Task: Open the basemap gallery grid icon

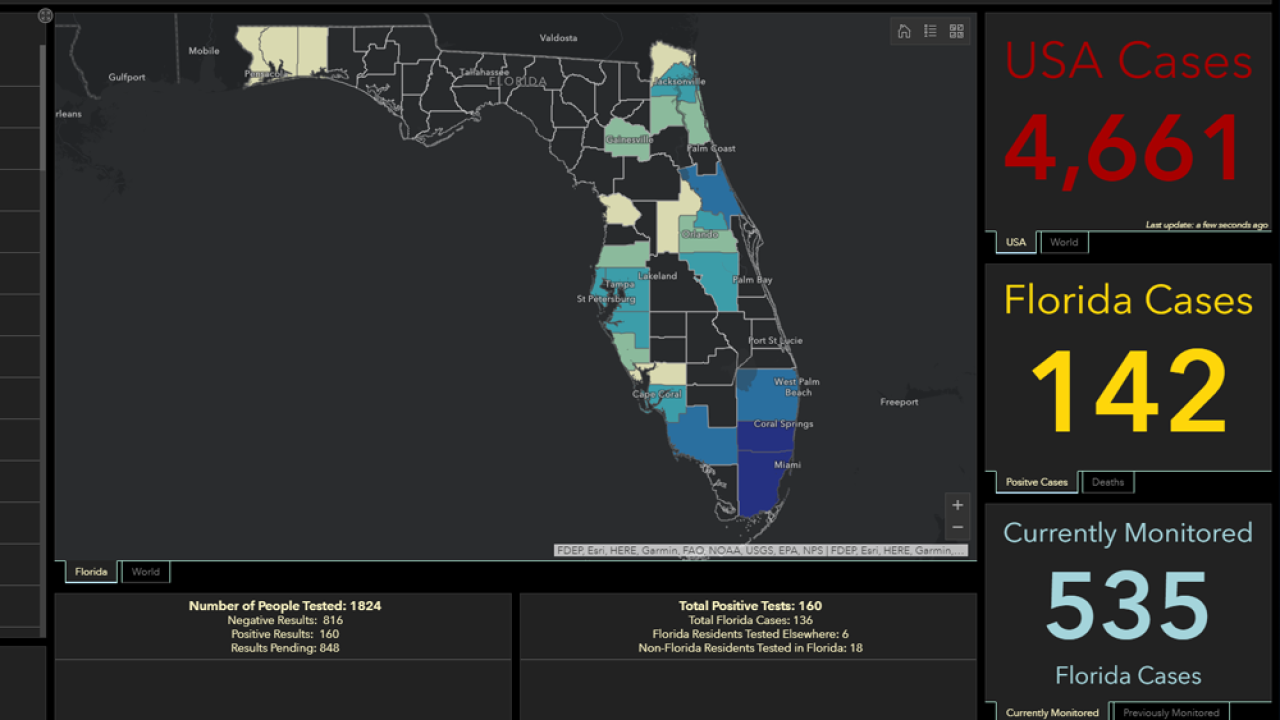Action: pos(956,31)
